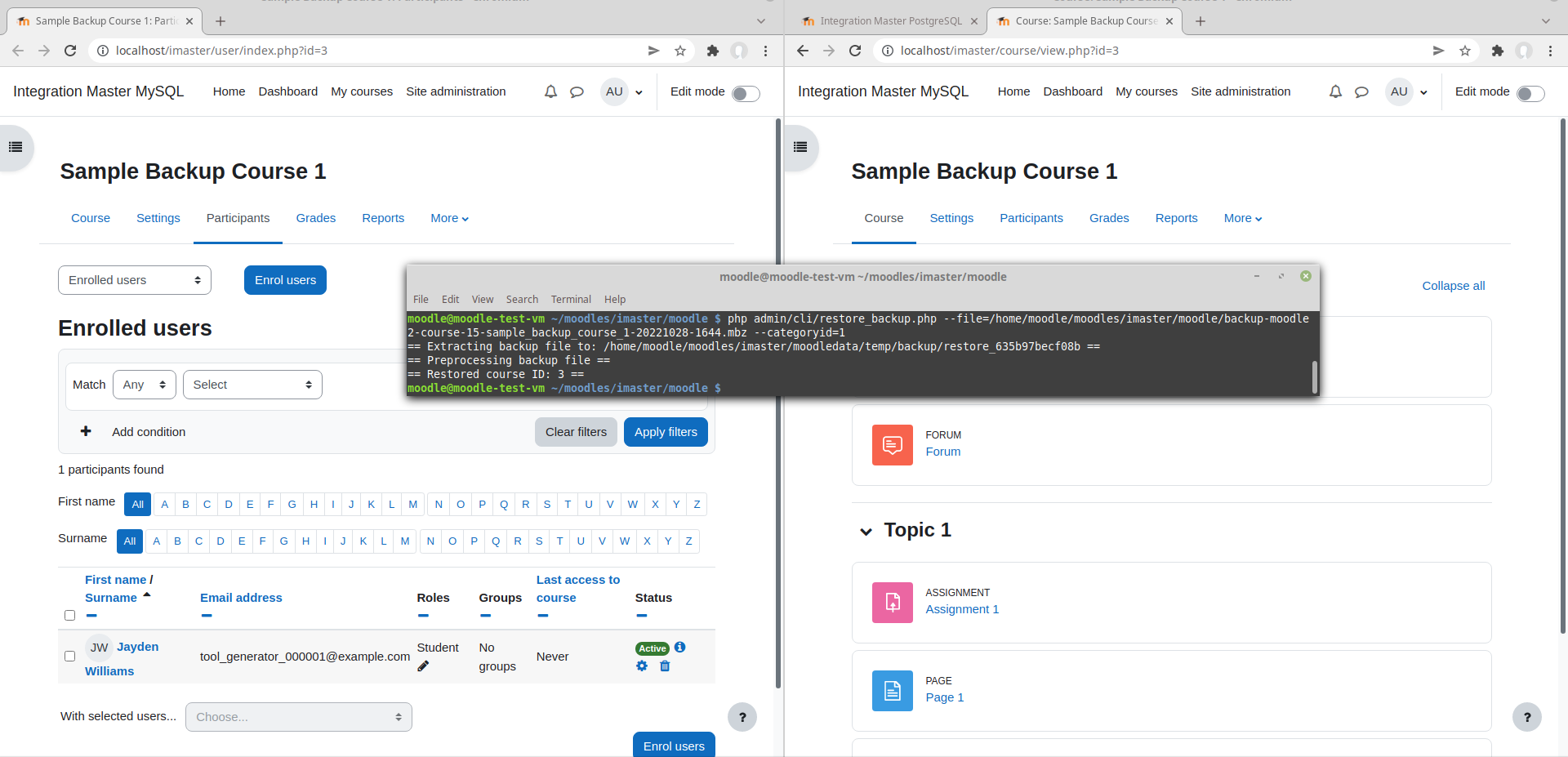
Task: Open Enrolled users dropdown
Action: tap(135, 280)
